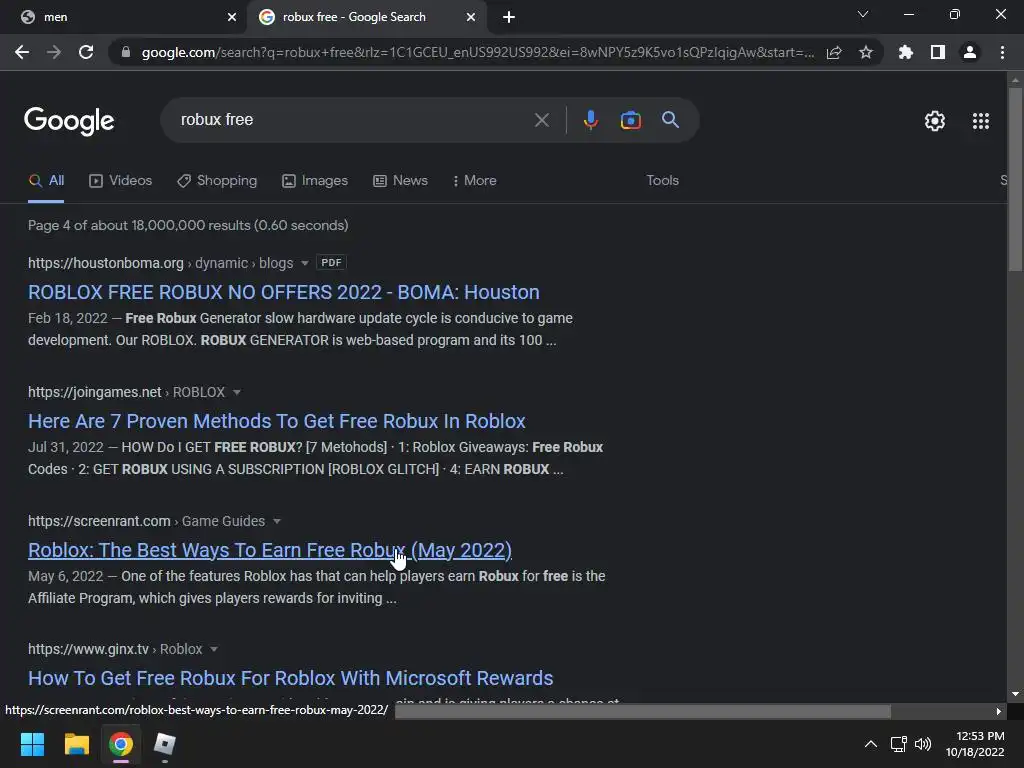This screenshot has width=1024, height=768.
Task: Open Chrome extensions puzzle icon
Action: [x=905, y=52]
